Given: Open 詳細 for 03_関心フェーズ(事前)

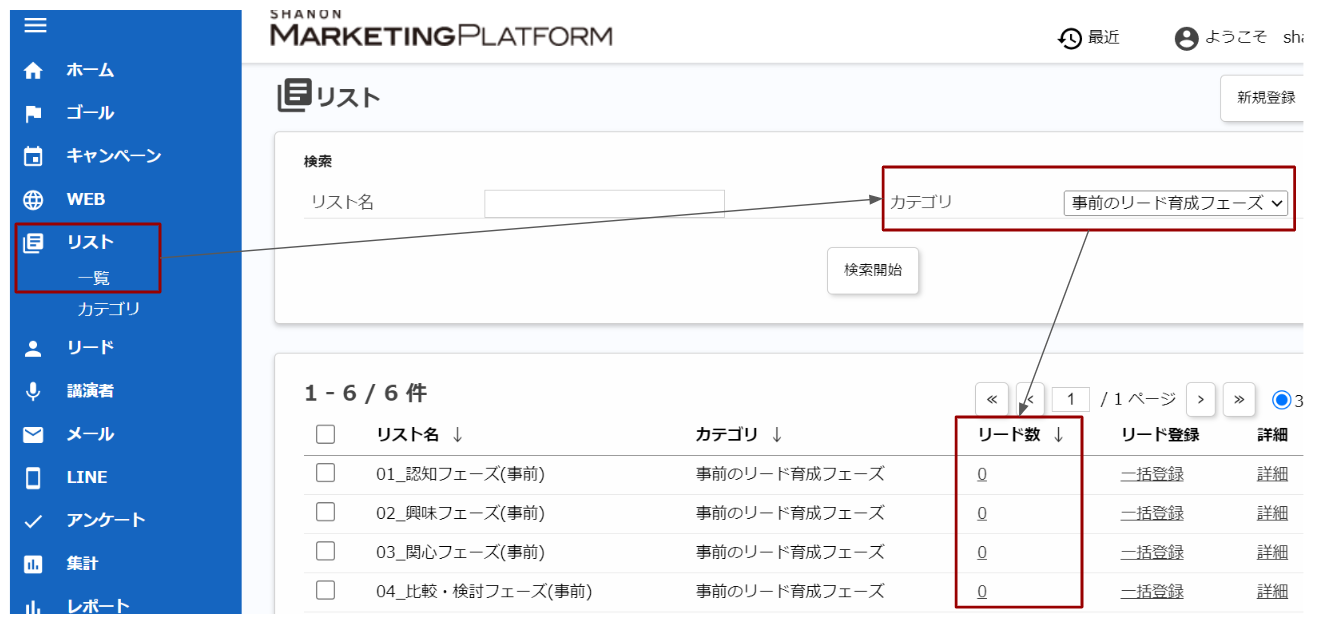Looking at the screenshot, I should pyautogui.click(x=1272, y=552).
